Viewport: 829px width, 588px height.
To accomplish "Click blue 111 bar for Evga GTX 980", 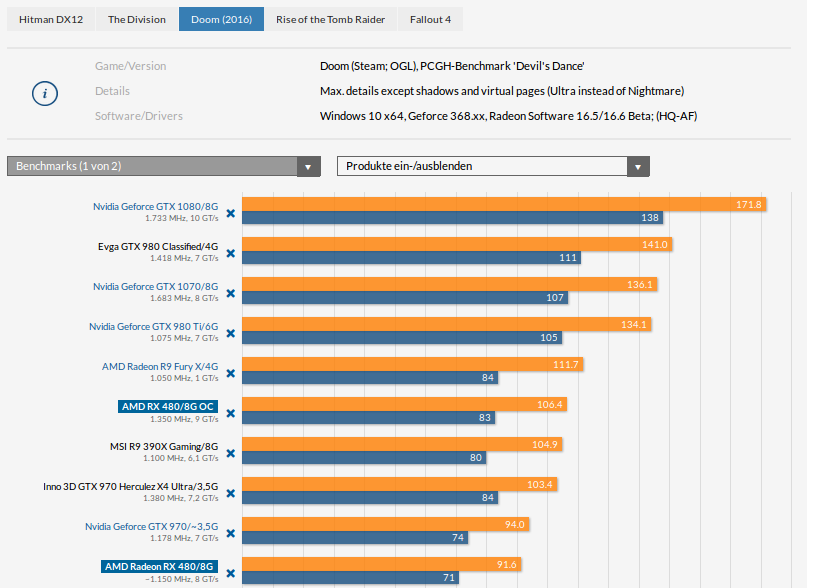I will coord(411,258).
